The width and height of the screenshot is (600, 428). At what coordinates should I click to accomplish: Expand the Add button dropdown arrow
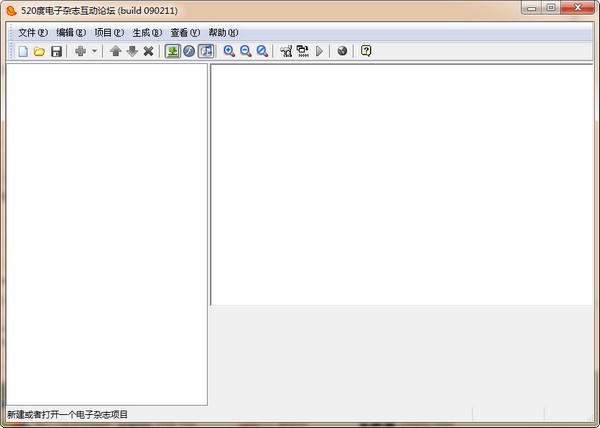(94, 51)
